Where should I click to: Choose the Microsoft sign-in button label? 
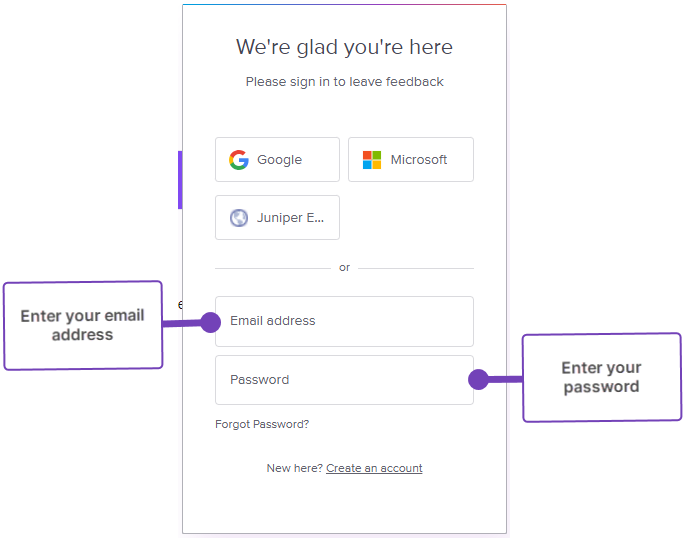(x=418, y=160)
